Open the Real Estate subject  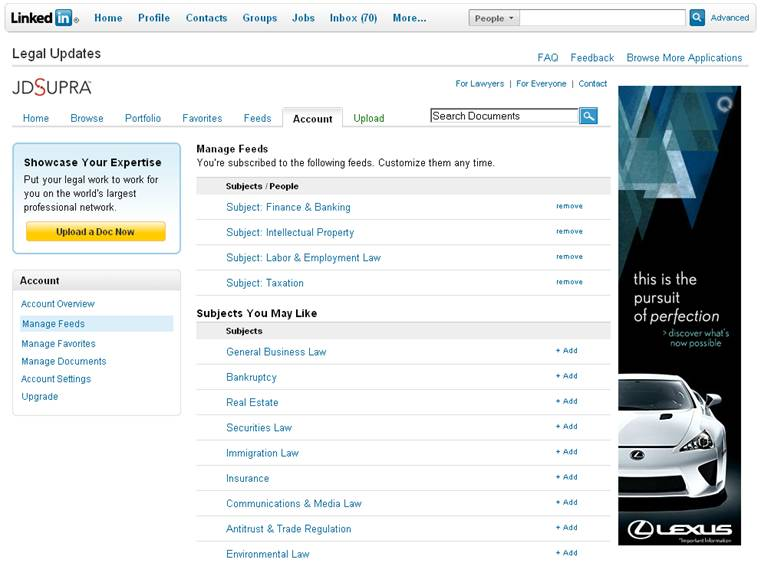click(252, 402)
